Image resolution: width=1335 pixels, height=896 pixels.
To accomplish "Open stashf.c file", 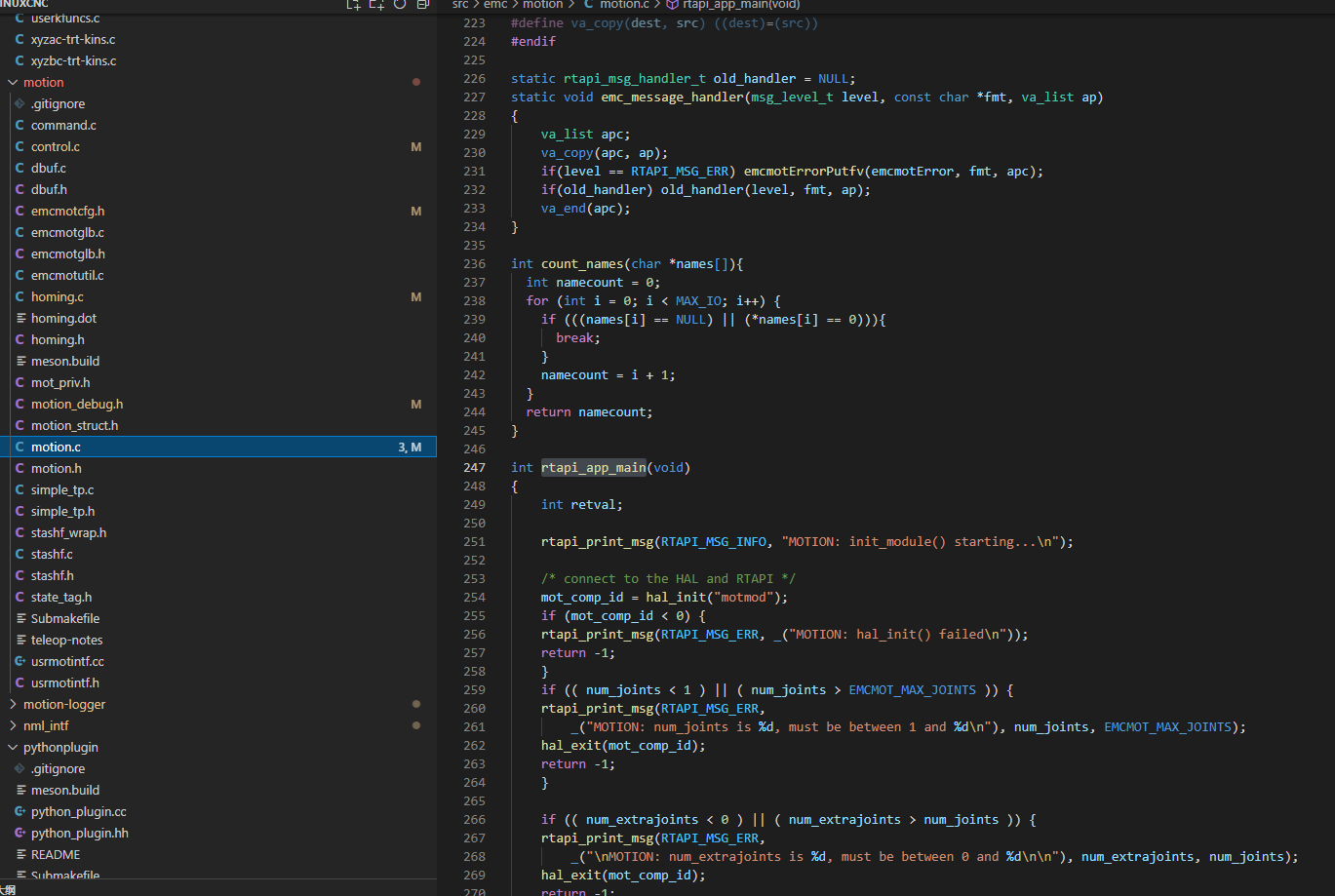I will click(218, 554).
